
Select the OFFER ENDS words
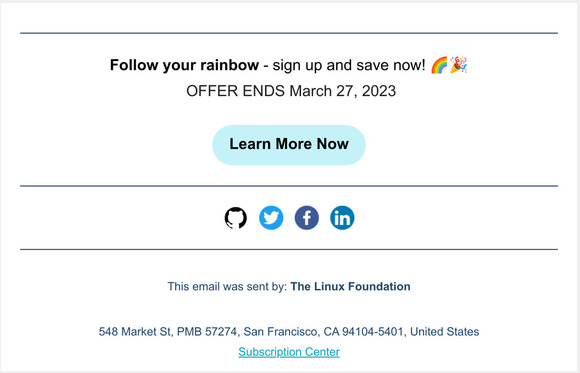click(x=235, y=91)
